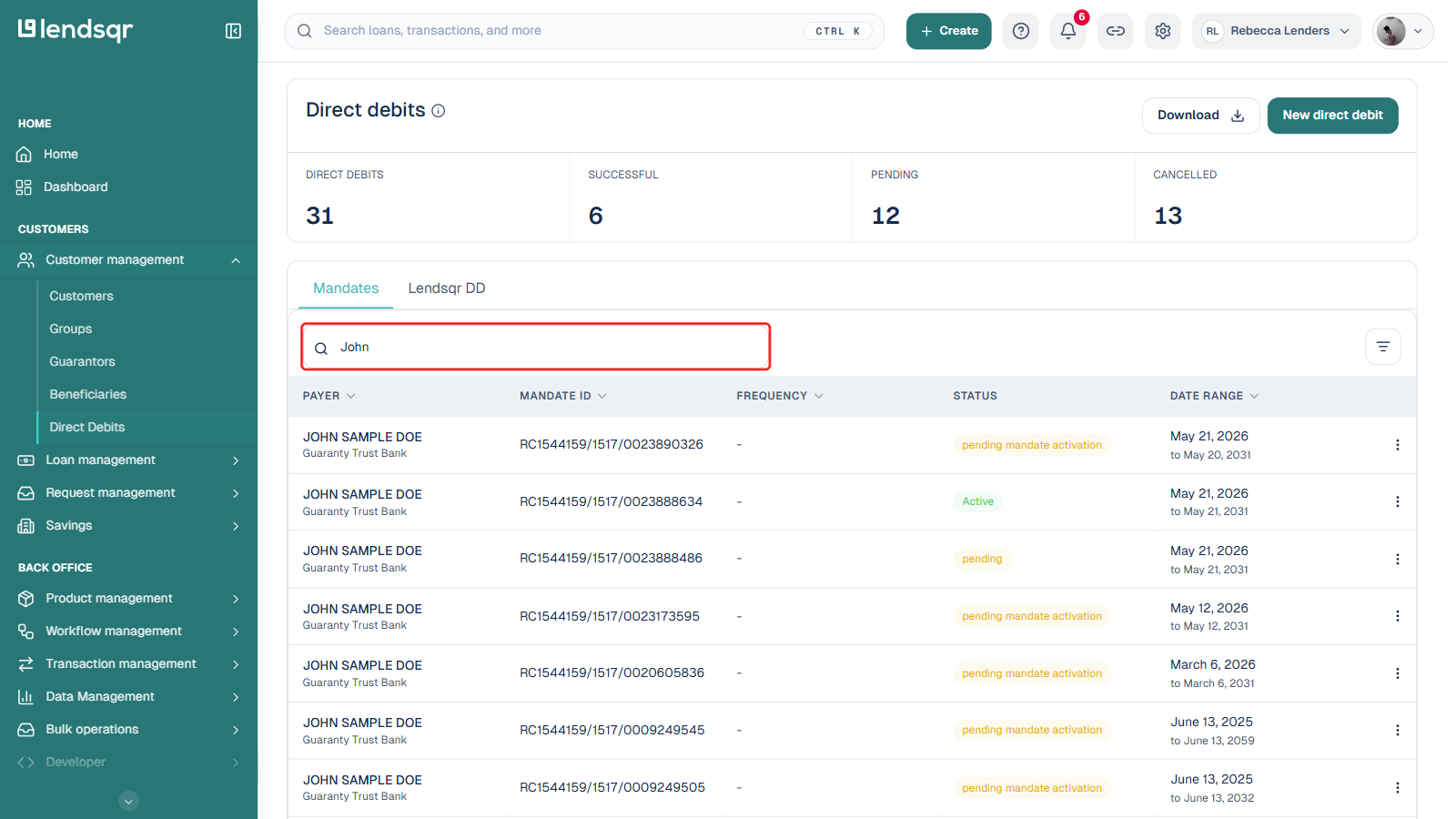Click mandate ID RC1544159/1517/0020605836
The image size is (1456, 819).
612,673
